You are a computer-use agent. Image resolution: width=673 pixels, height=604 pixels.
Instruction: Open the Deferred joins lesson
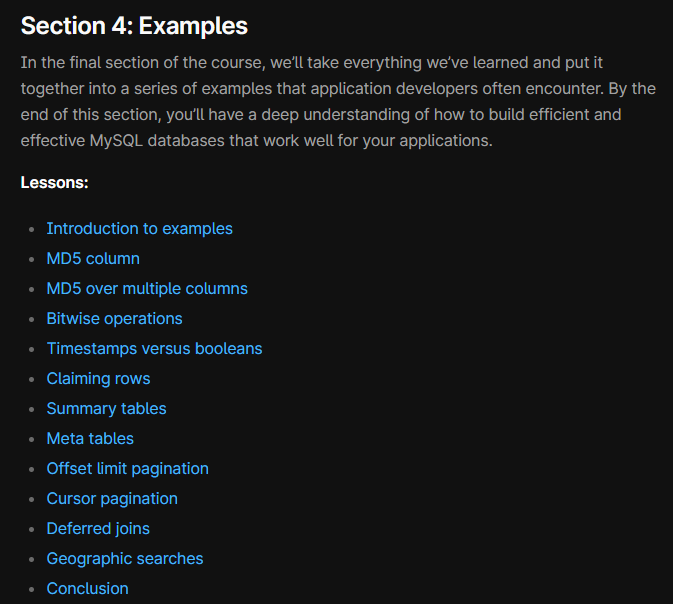click(98, 529)
